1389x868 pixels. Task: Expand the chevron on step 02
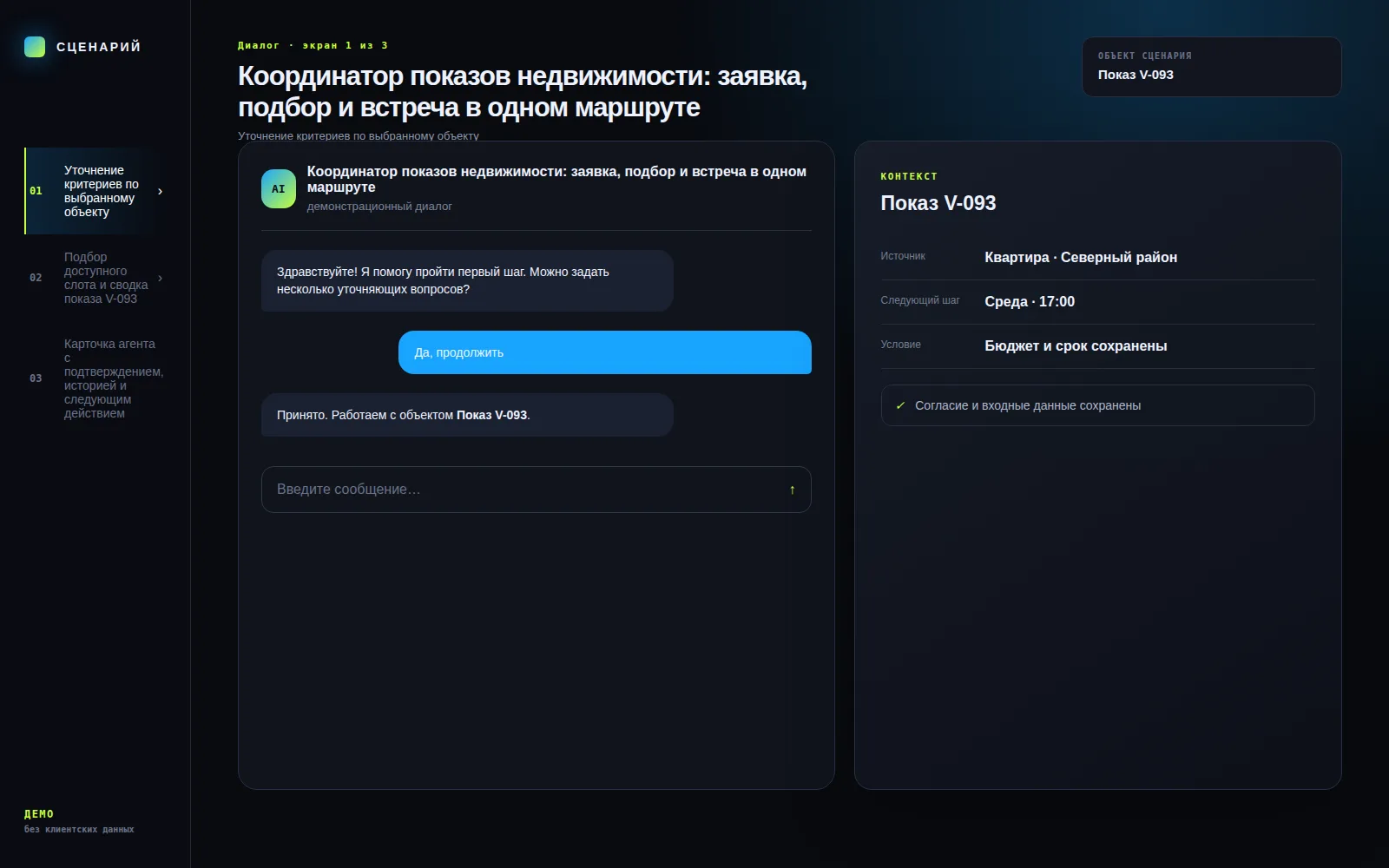(160, 278)
